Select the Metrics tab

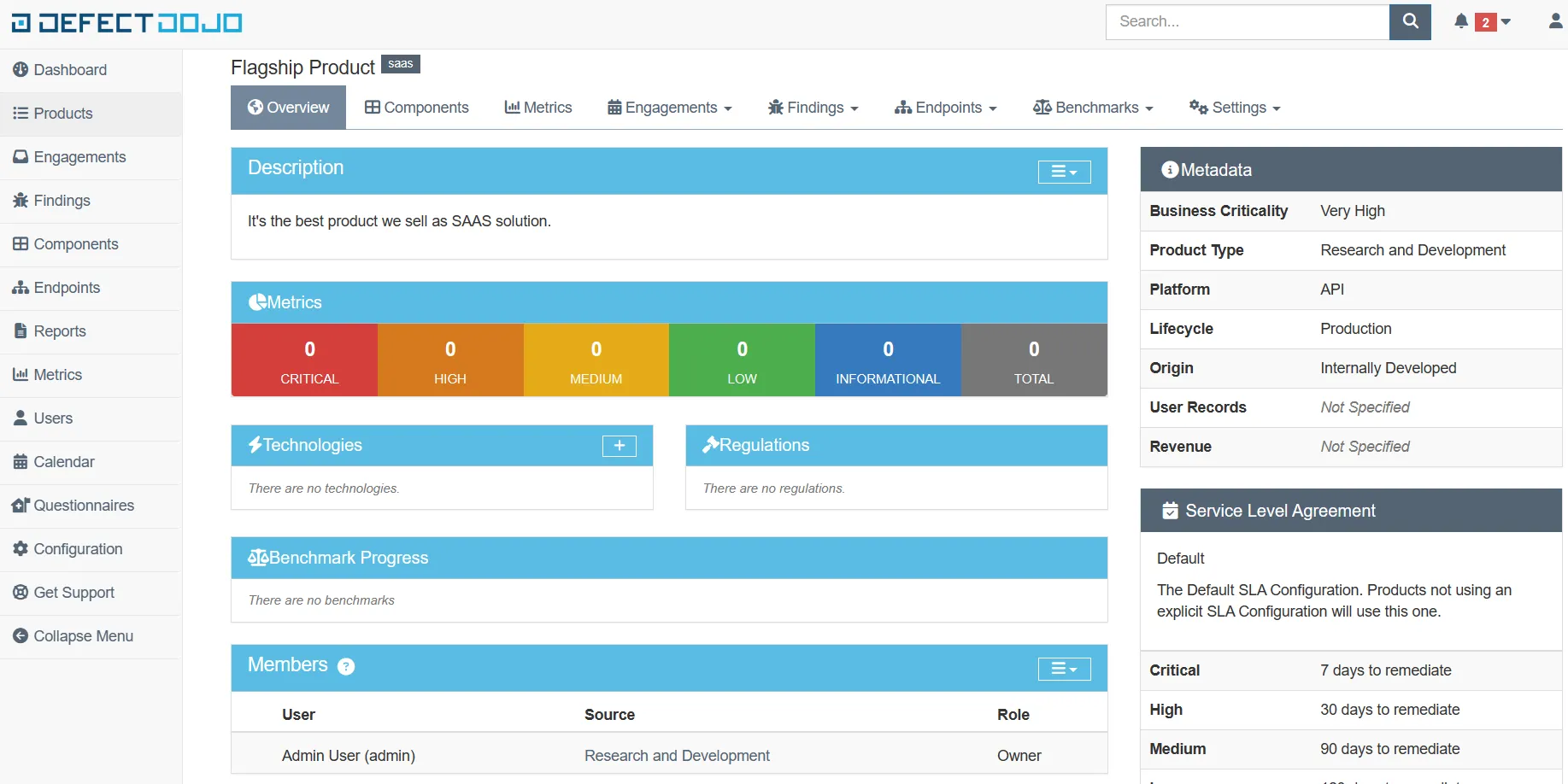(x=537, y=108)
